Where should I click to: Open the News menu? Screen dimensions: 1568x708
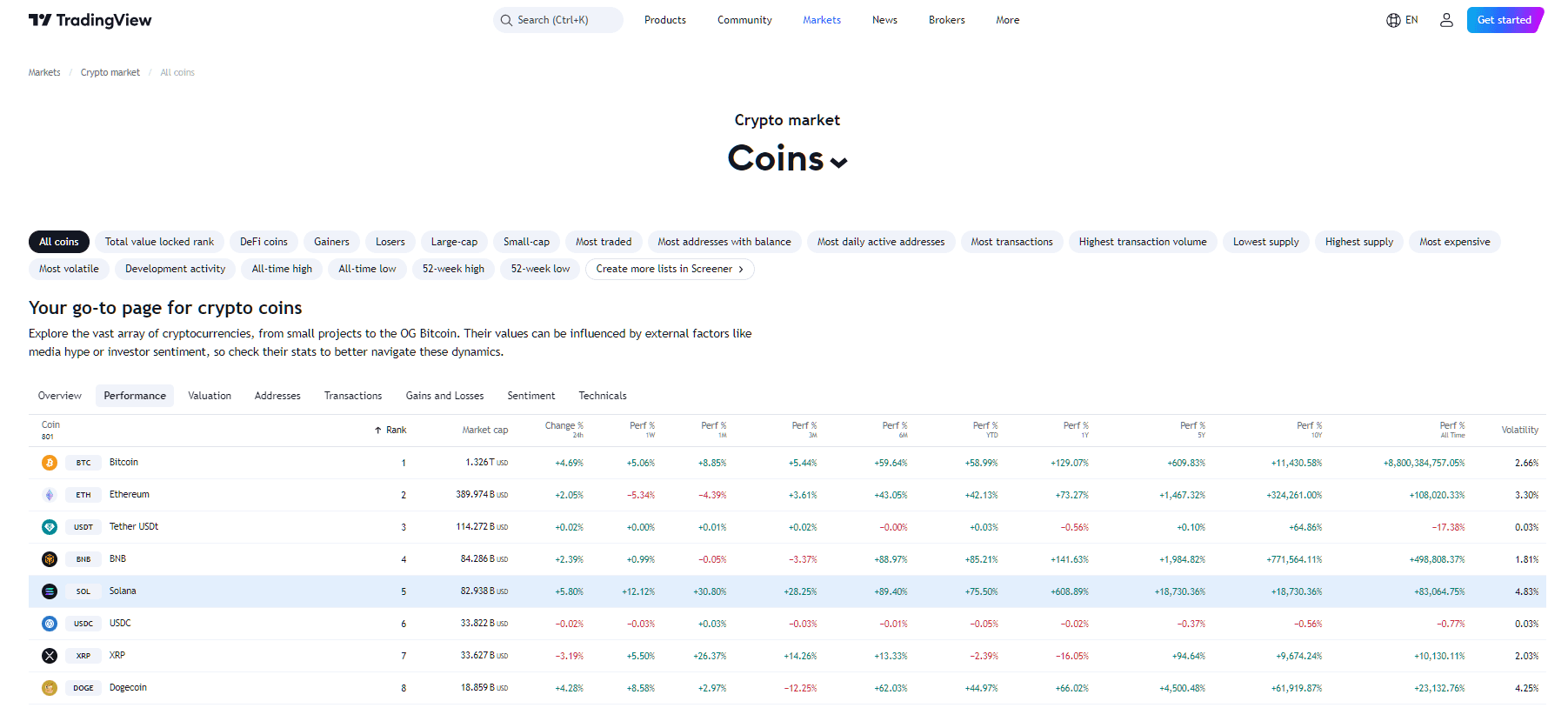tap(884, 20)
